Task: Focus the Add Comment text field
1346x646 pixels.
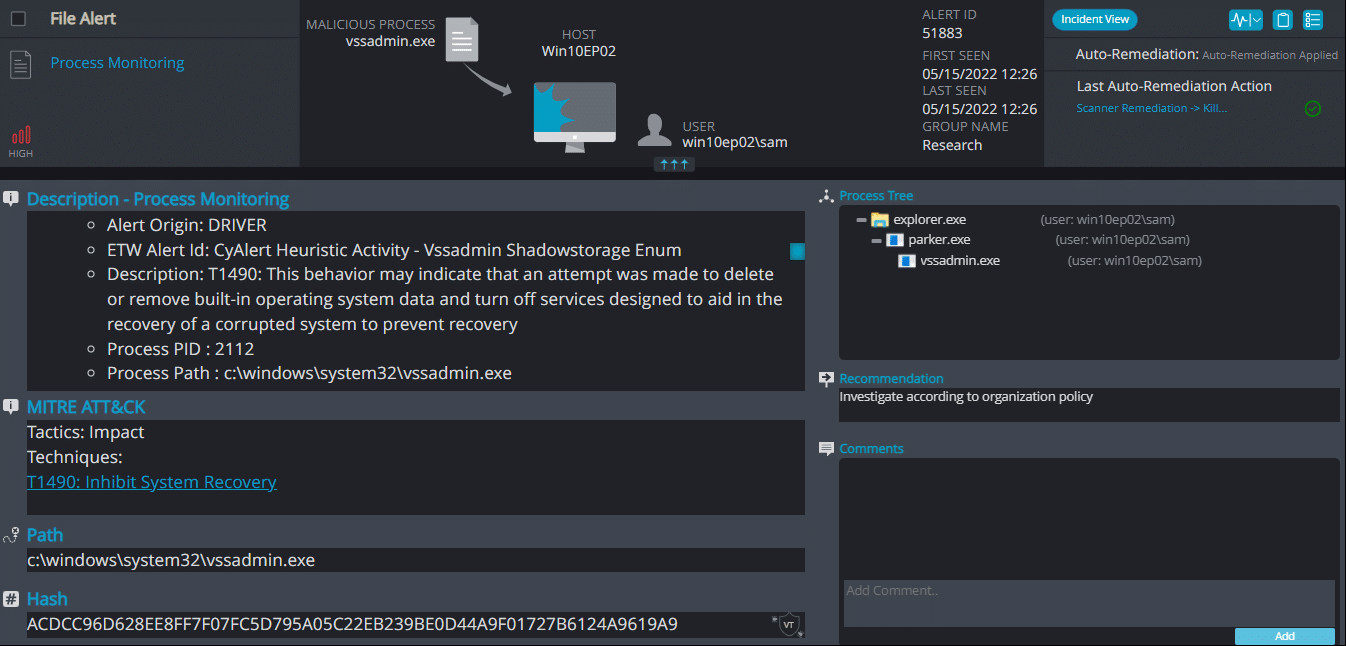Action: (x=1089, y=603)
